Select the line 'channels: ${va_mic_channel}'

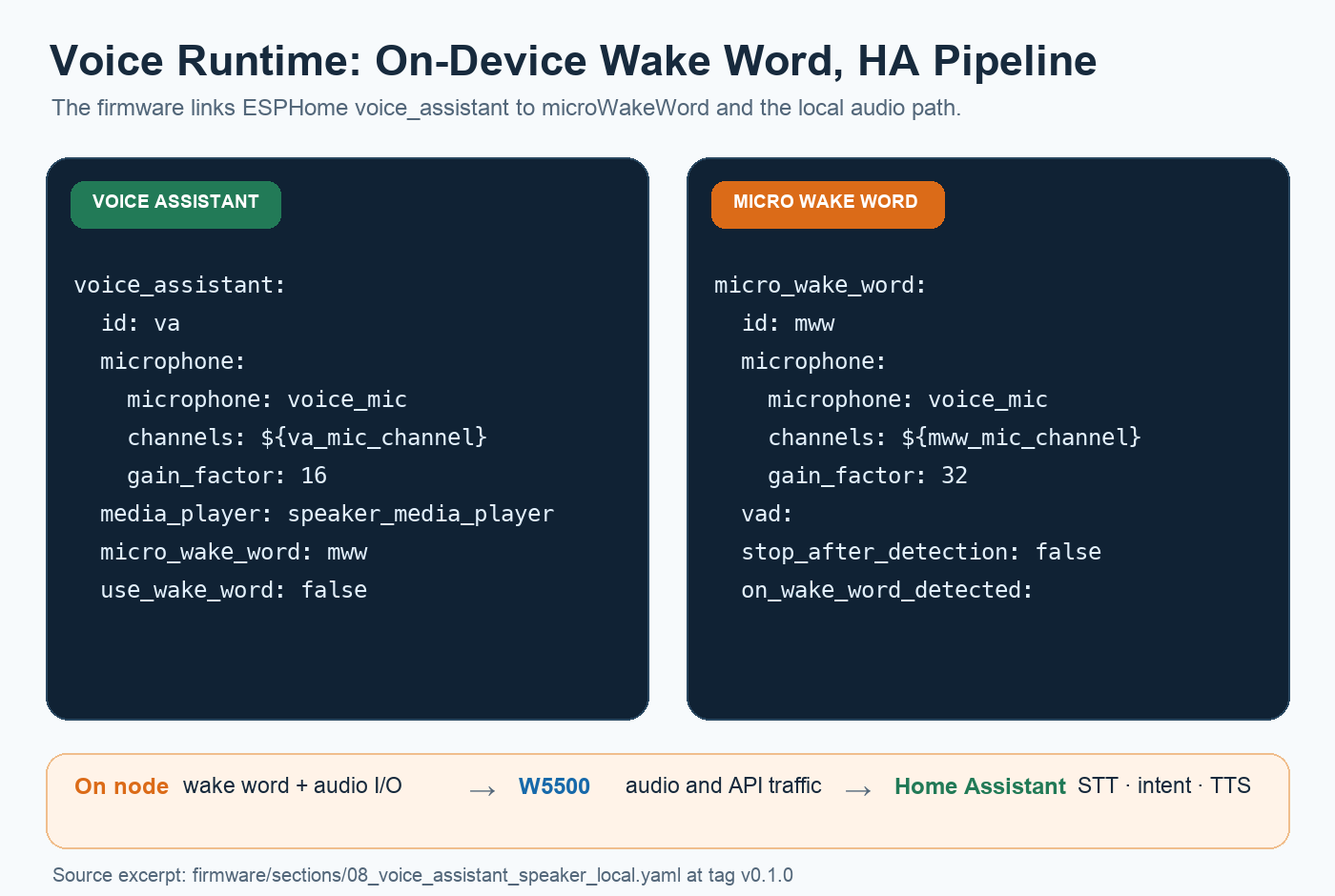(x=307, y=438)
